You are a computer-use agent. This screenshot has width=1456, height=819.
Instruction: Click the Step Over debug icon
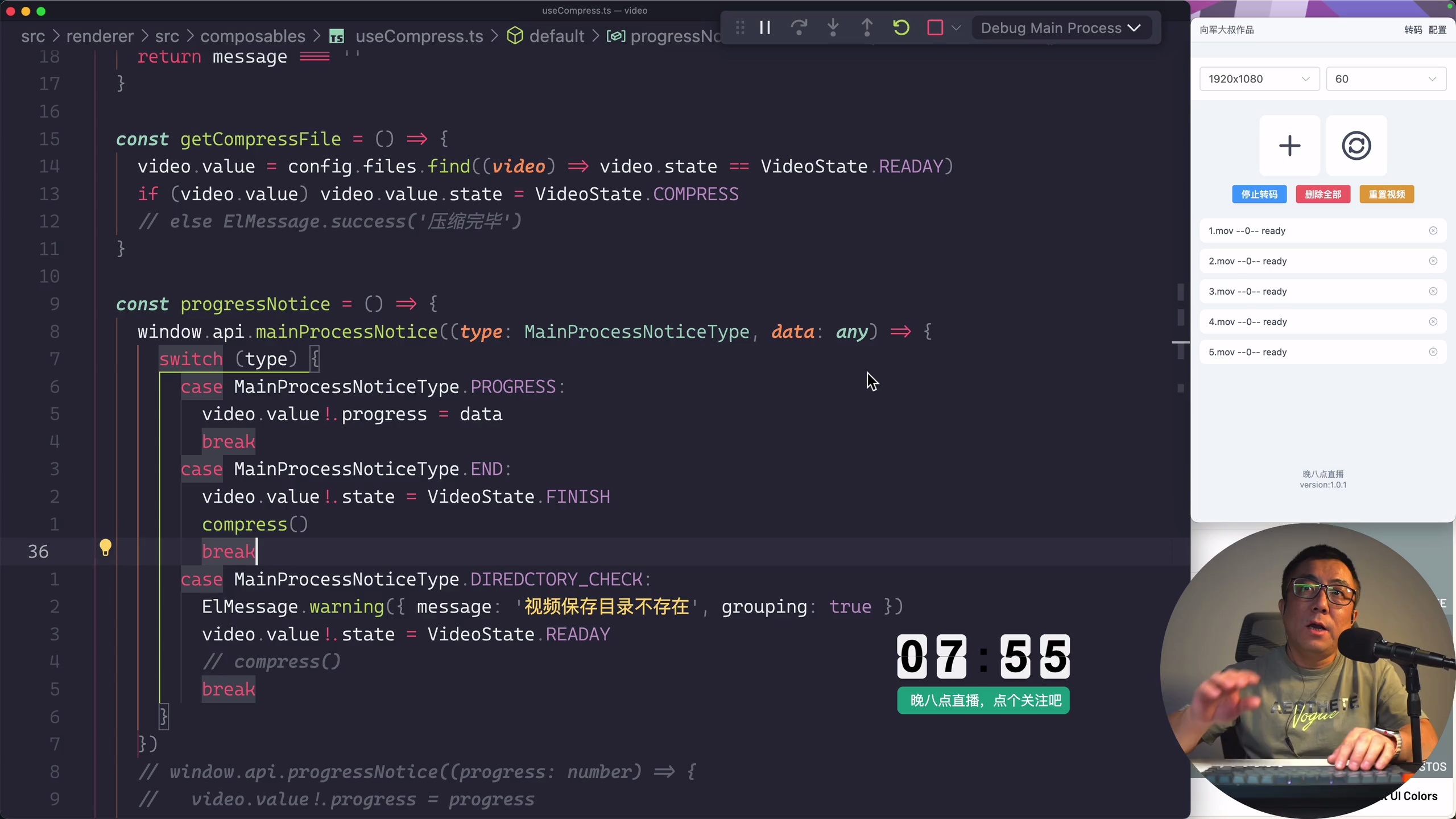pyautogui.click(x=799, y=27)
